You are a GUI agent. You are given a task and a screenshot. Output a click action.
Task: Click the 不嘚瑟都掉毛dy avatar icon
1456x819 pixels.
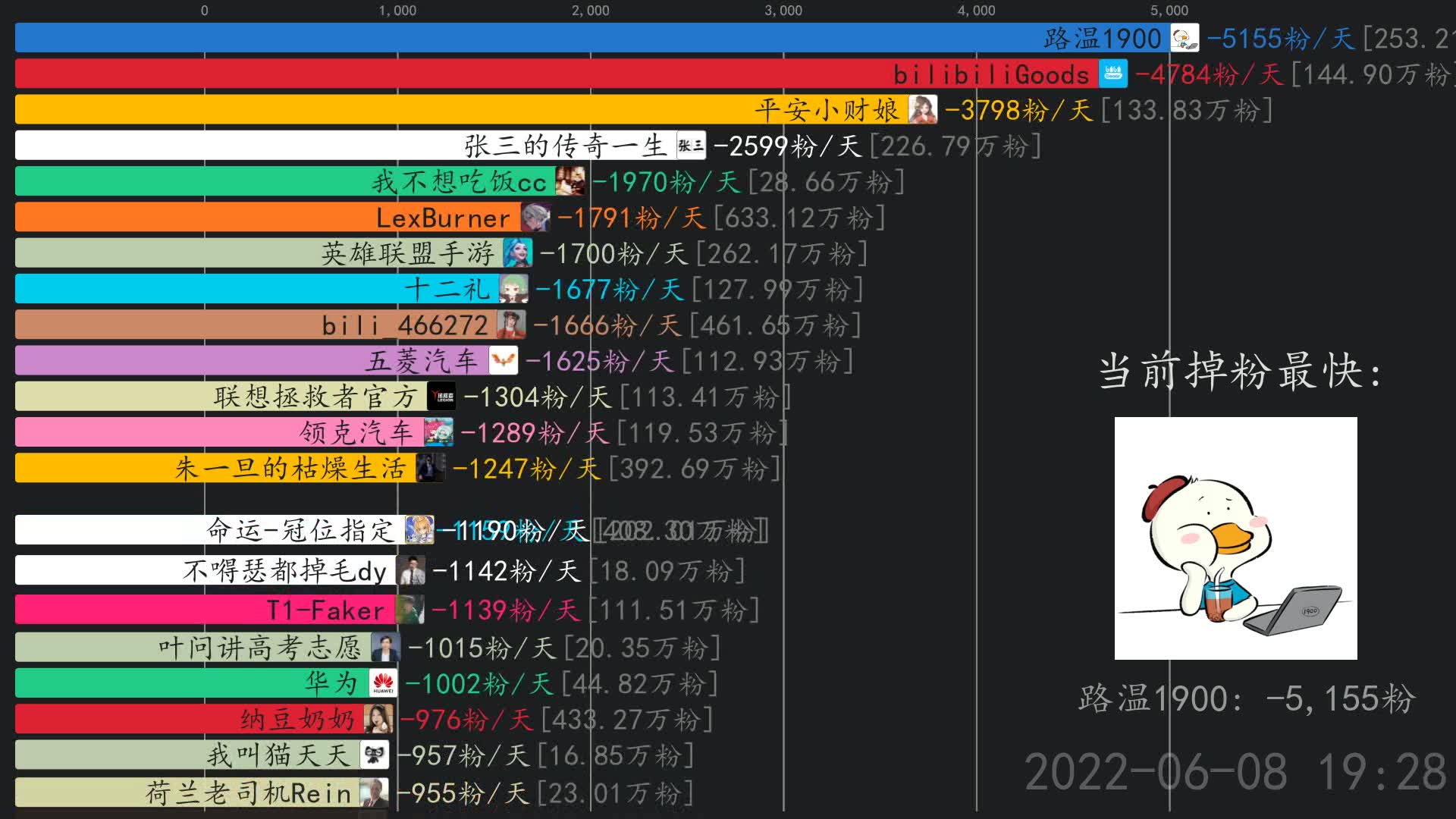411,570
